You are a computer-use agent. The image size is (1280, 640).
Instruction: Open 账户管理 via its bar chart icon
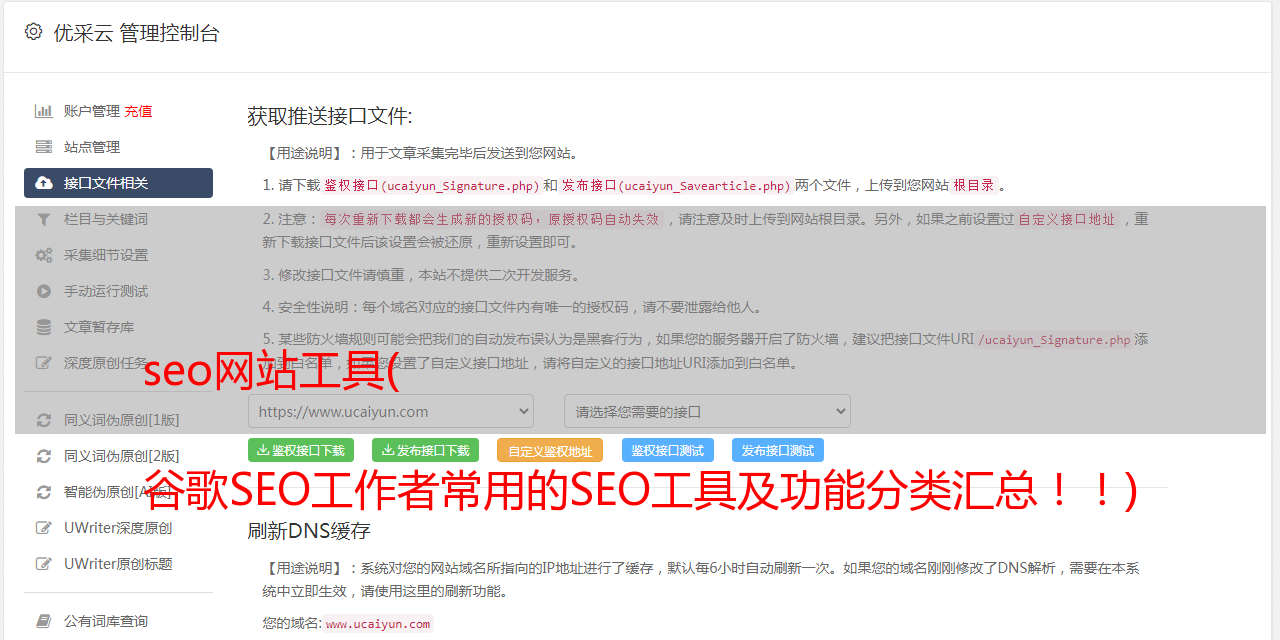(44, 111)
